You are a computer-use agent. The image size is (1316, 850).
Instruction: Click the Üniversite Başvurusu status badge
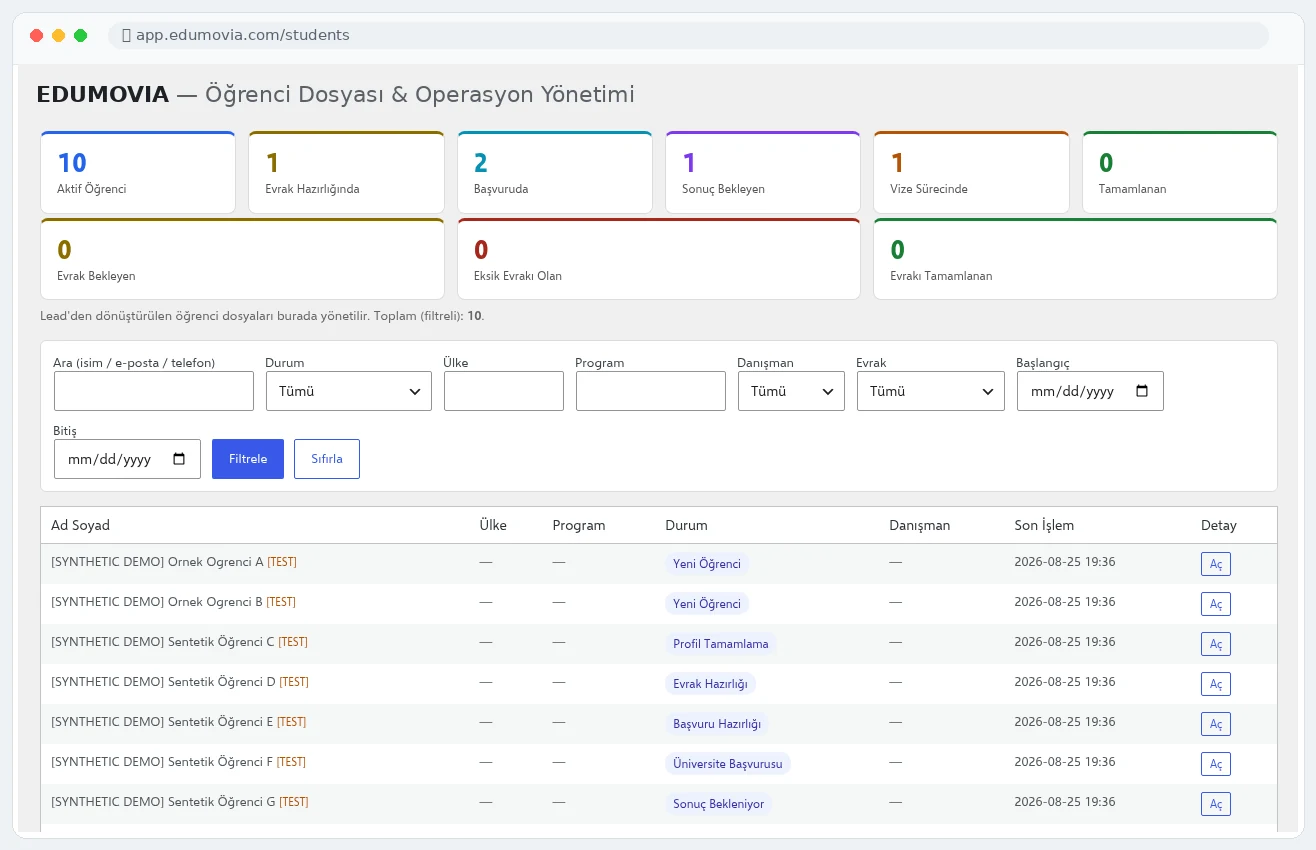tap(728, 764)
